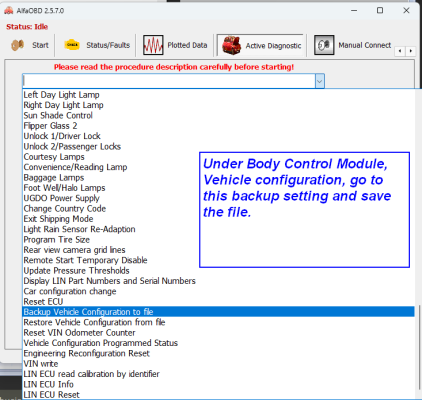This screenshot has width=422, height=400.
Task: Choose the Reset ECU entry
Action: (x=43, y=301)
